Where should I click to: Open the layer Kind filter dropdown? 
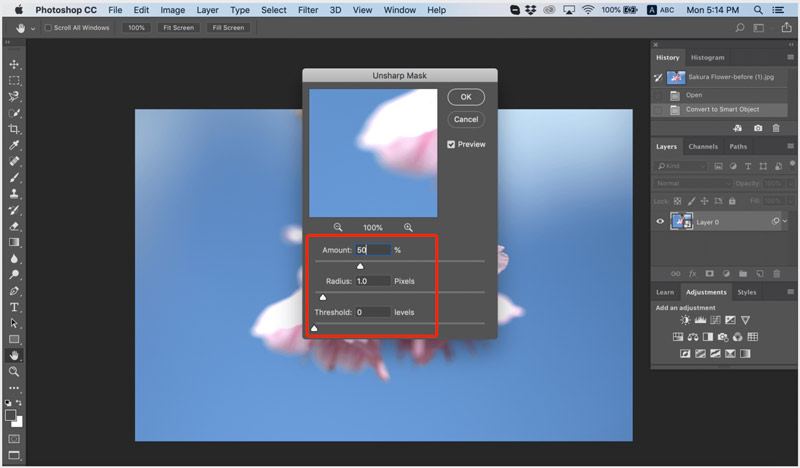681,166
